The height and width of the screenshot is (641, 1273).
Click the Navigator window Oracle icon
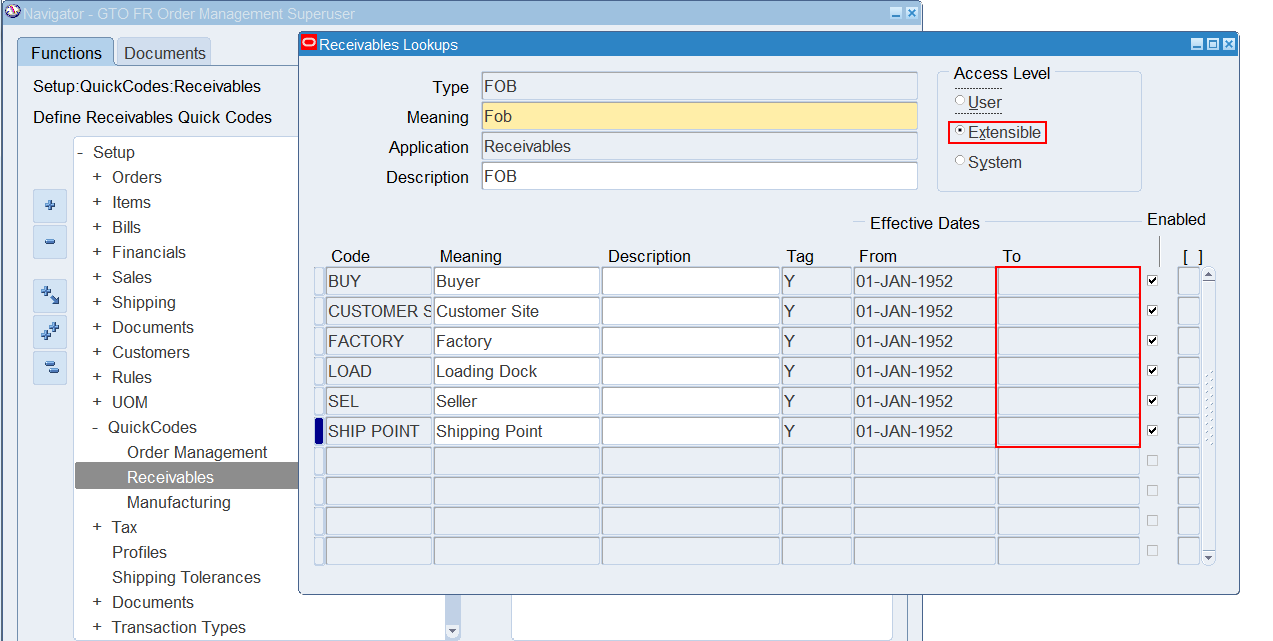[11, 13]
